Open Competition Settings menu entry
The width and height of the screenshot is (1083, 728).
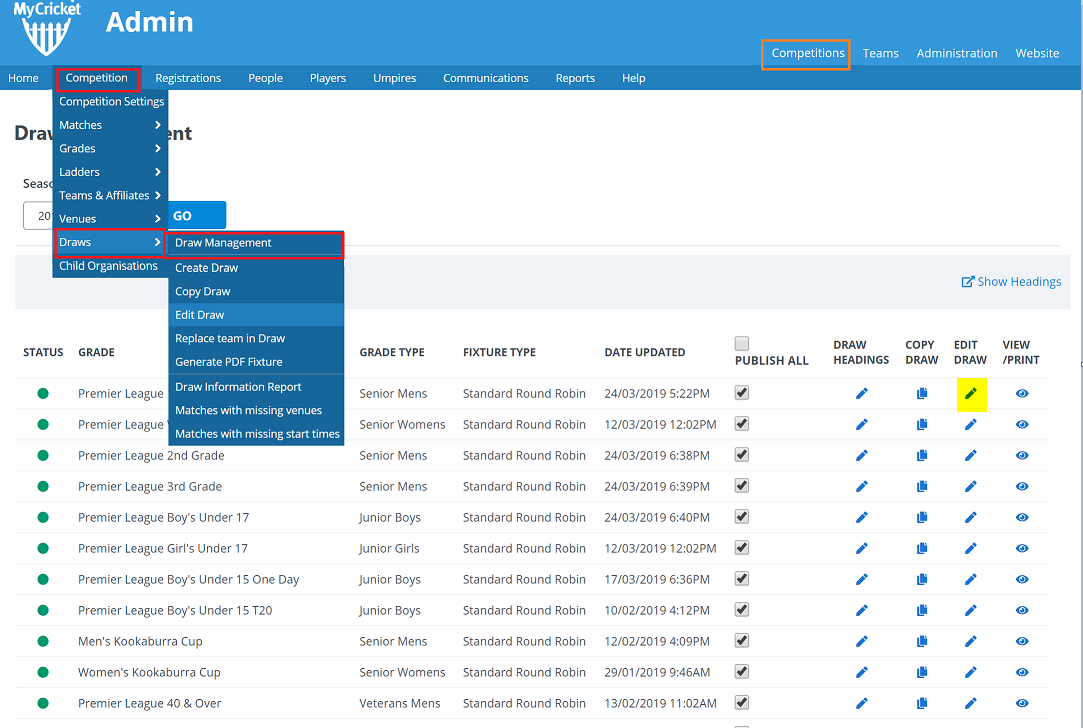point(111,102)
